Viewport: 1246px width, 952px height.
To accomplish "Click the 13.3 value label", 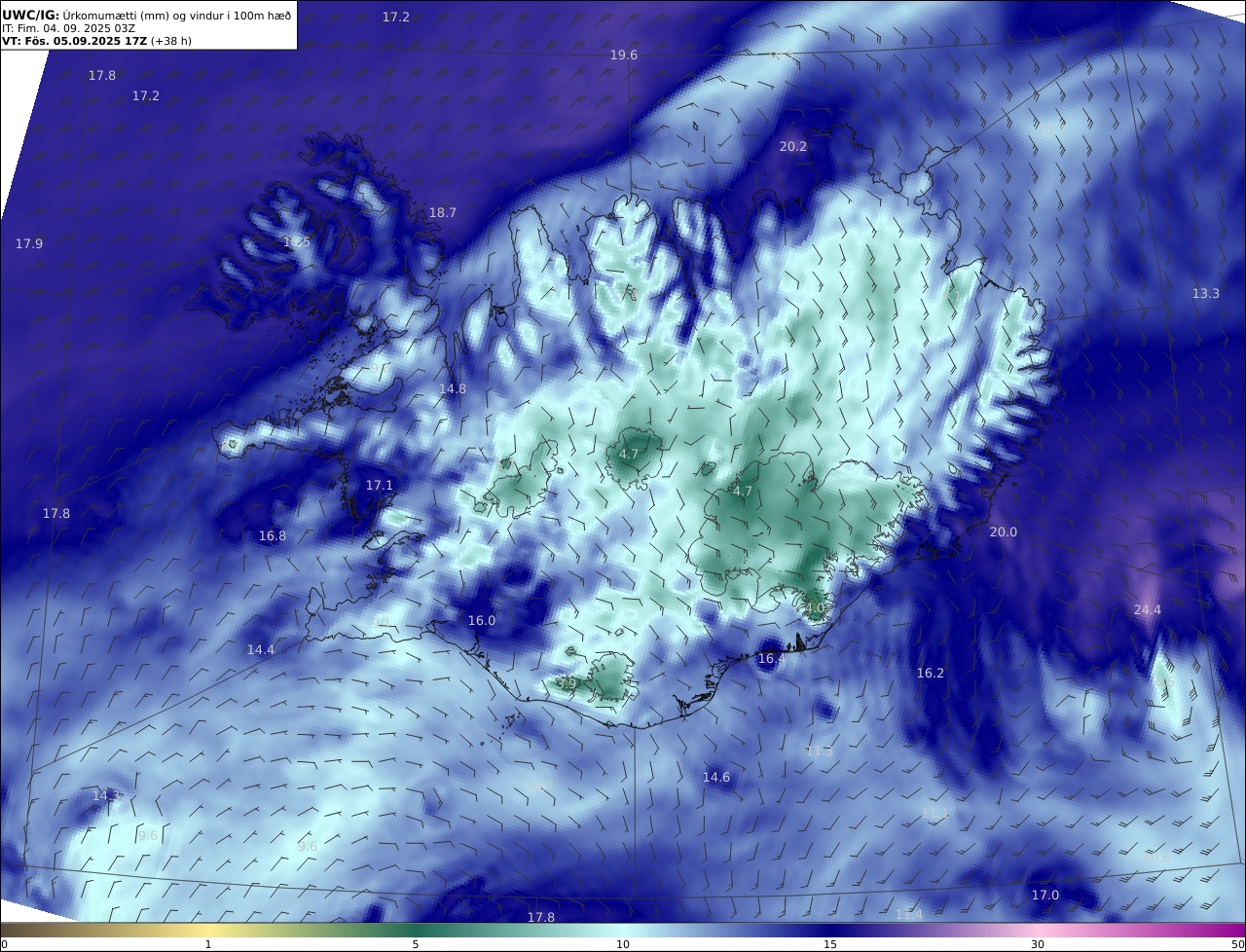I will pos(1206,293).
